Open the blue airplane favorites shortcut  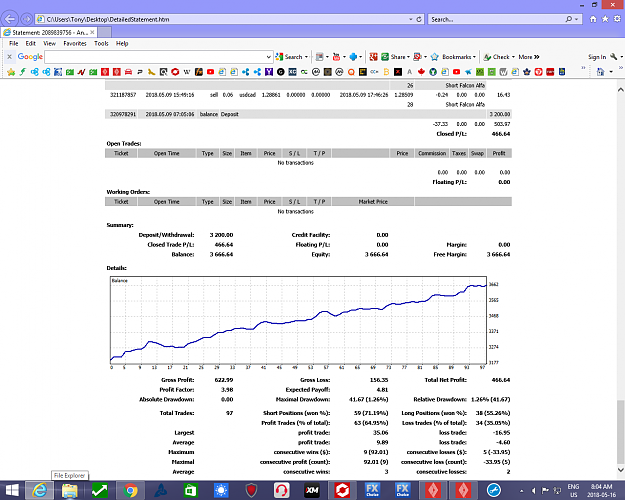coord(468,72)
